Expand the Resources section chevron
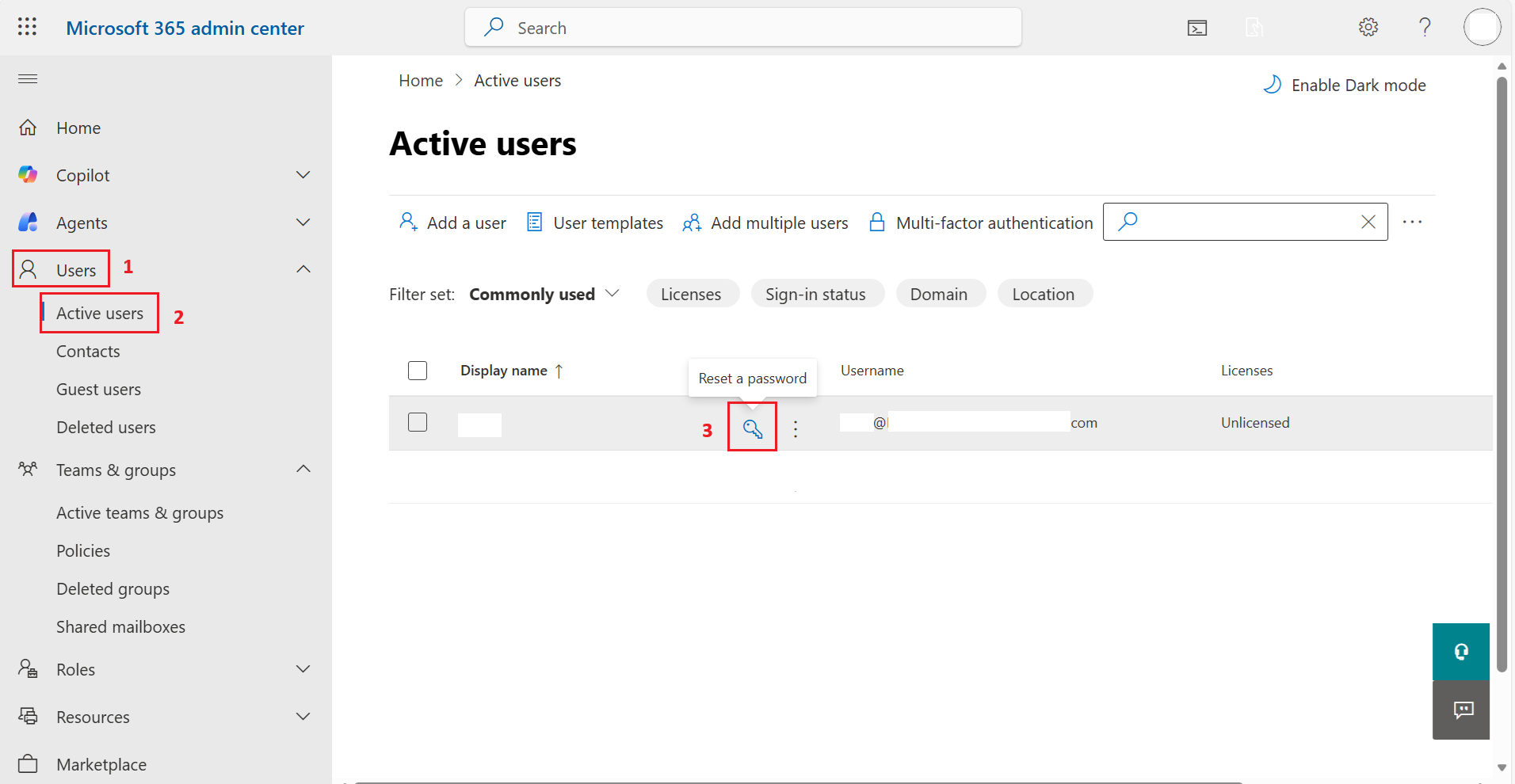The width and height of the screenshot is (1515, 784). 303,717
